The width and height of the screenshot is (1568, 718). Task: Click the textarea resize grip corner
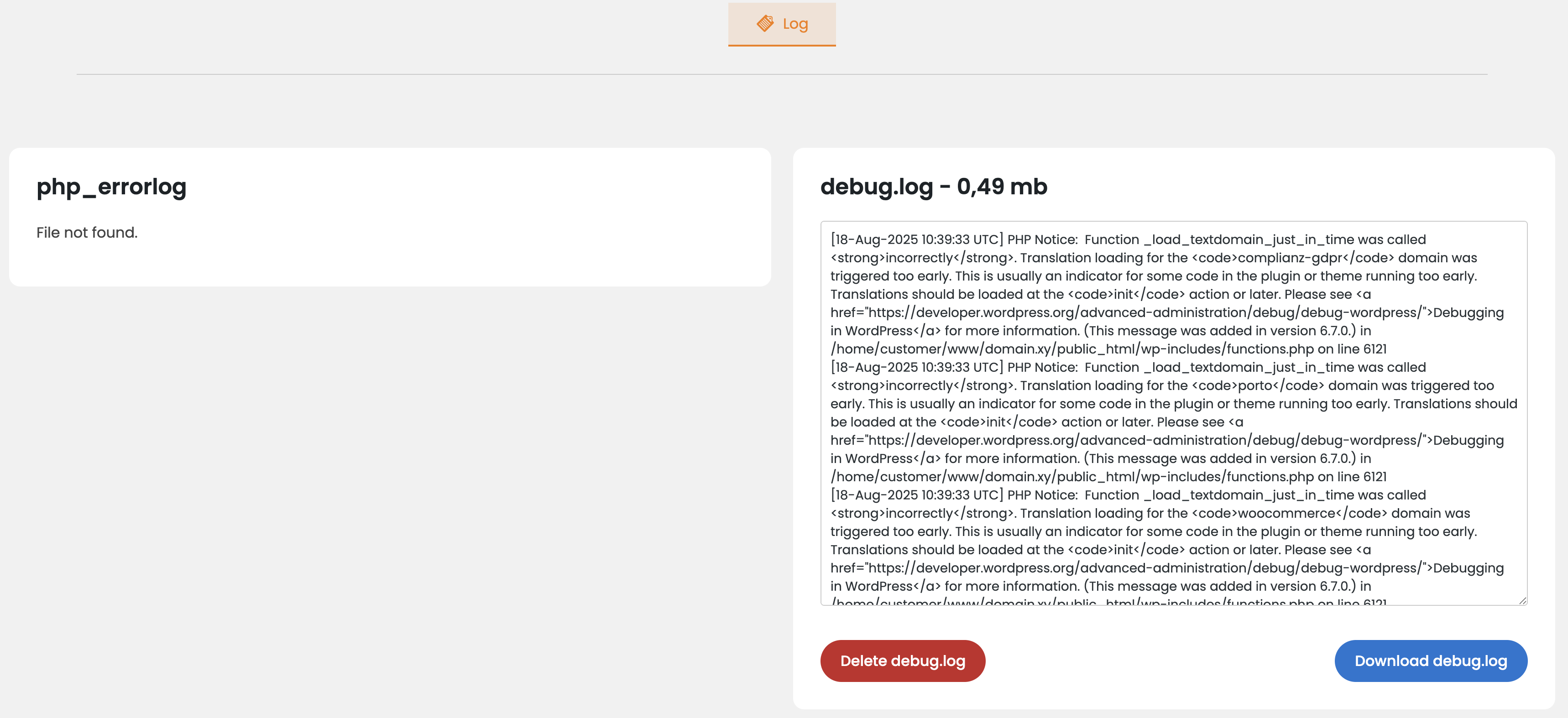click(x=1522, y=601)
